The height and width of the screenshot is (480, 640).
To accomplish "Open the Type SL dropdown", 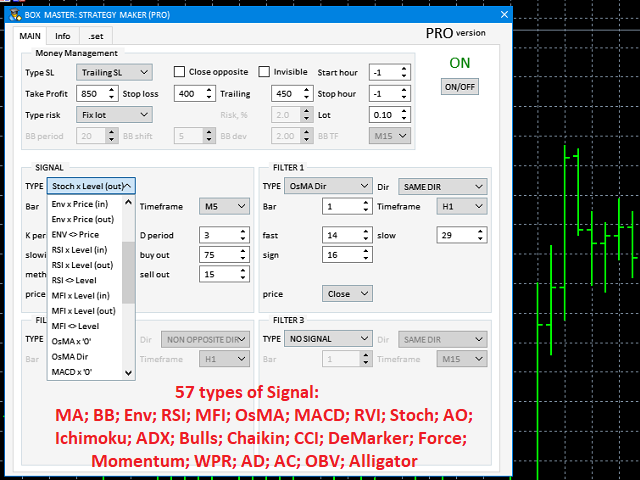I will click(114, 72).
